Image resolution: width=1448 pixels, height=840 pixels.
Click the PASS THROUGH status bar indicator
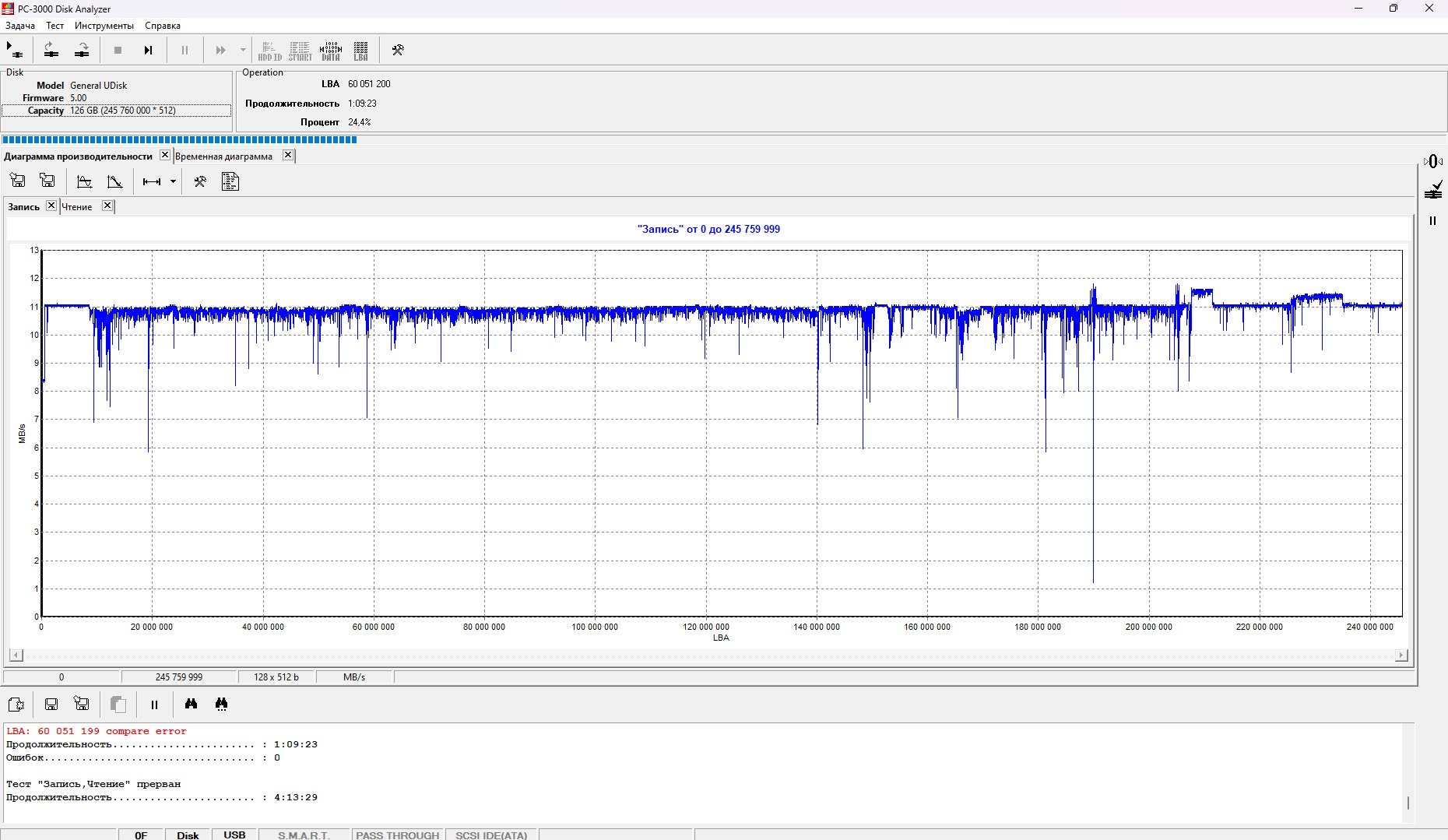pos(398,835)
